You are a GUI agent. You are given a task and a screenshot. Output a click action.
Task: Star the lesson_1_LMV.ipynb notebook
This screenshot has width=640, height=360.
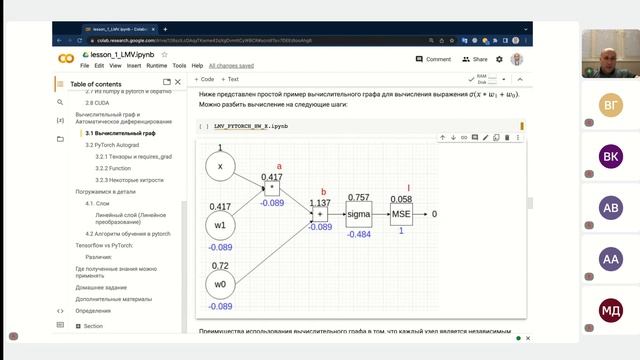coord(164,54)
